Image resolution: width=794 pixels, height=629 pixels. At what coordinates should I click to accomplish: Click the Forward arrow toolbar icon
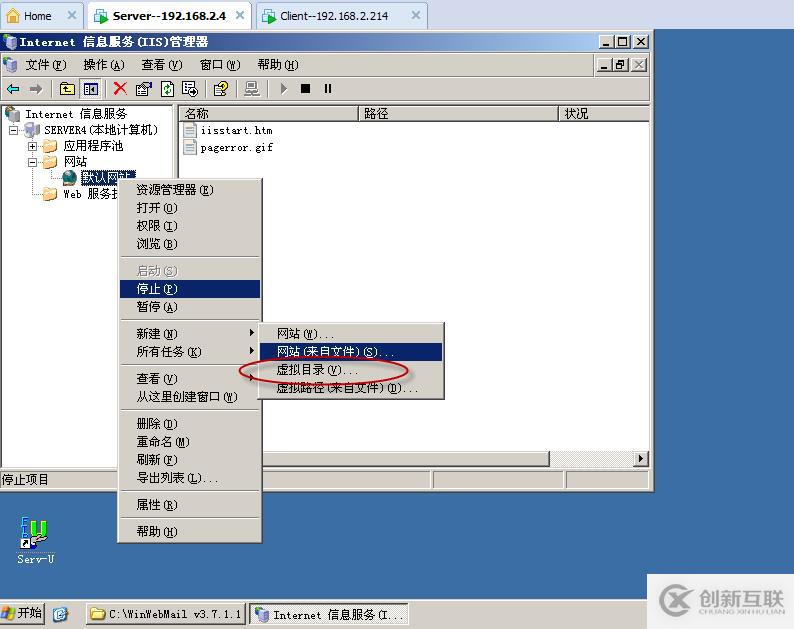[x=35, y=89]
